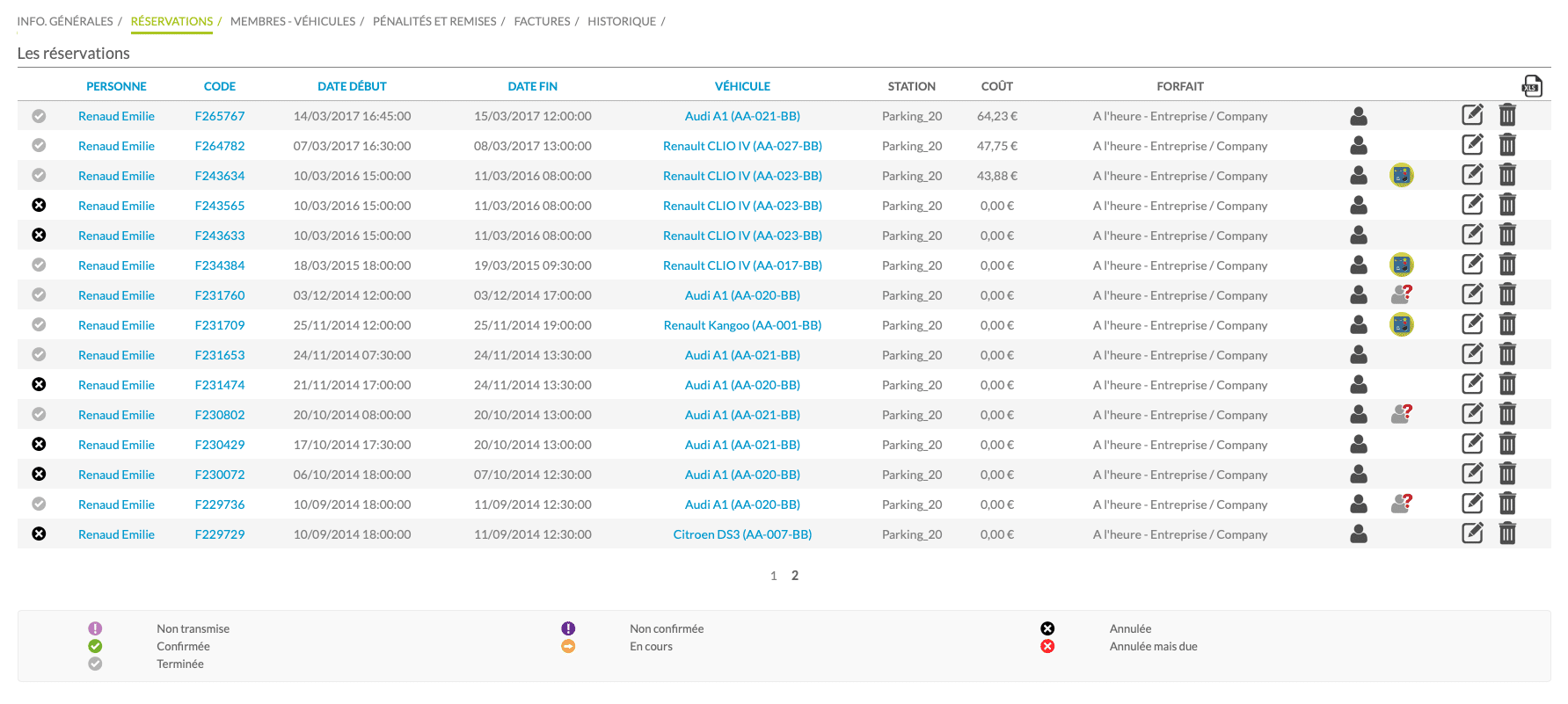
Task: Sort by the Véhicule column header
Action: (742, 86)
